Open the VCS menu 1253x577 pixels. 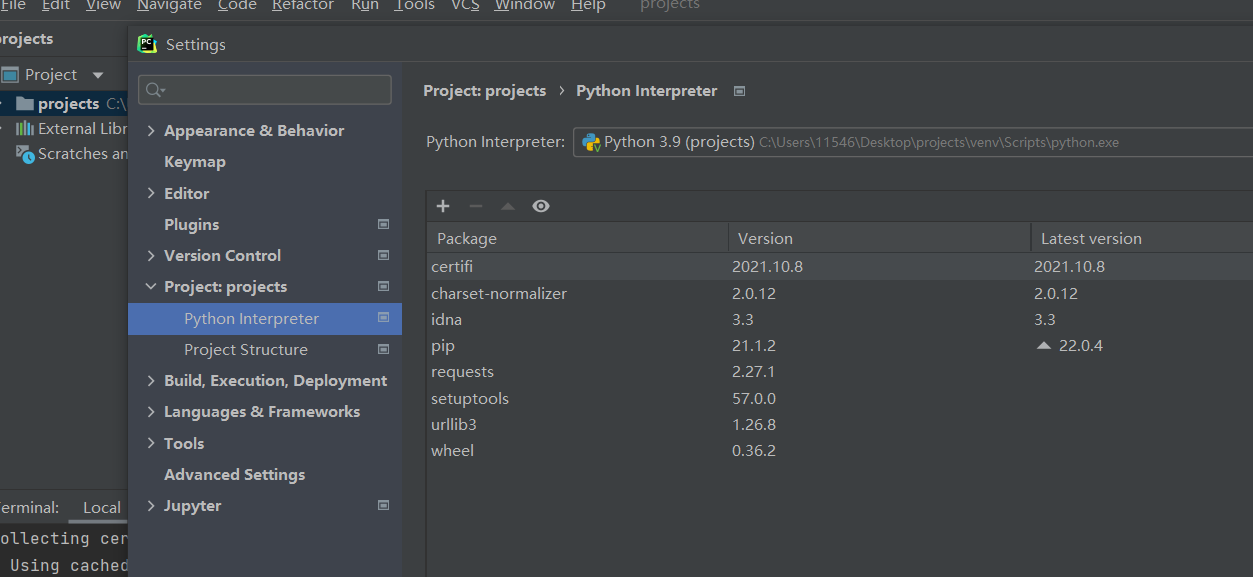coord(465,5)
